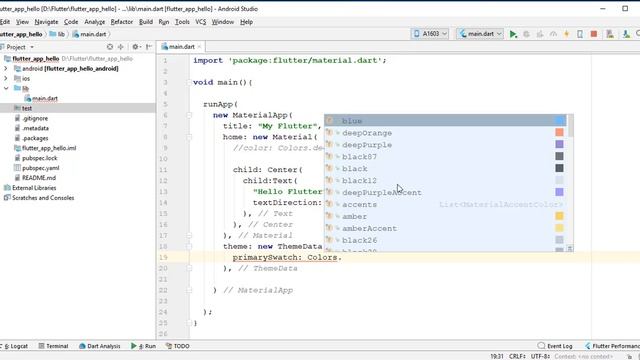Open the View menu

(x=22, y=22)
